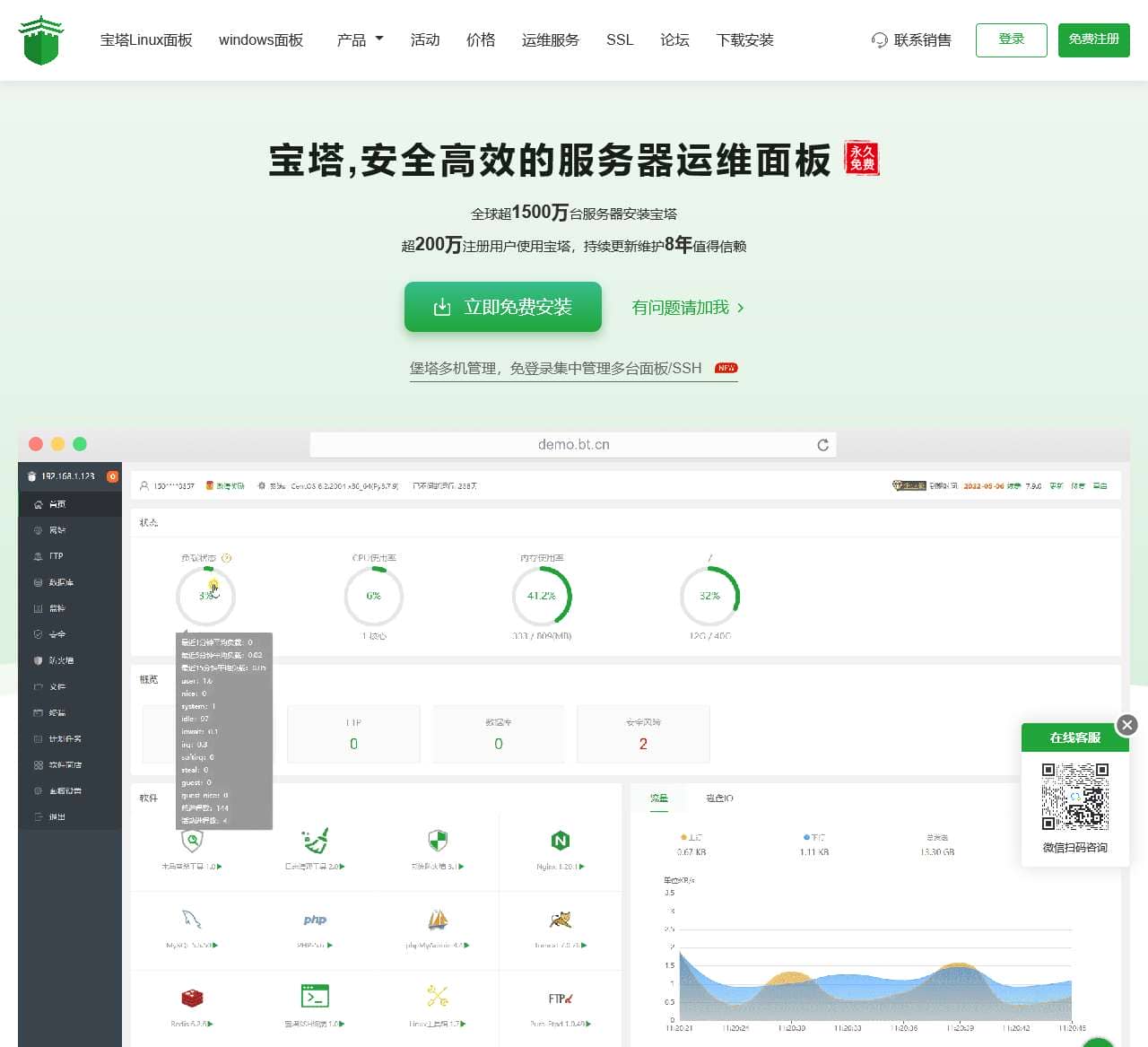Click 退出 in the panel sidebar
Viewport: 1148px width, 1047px height.
(70, 817)
